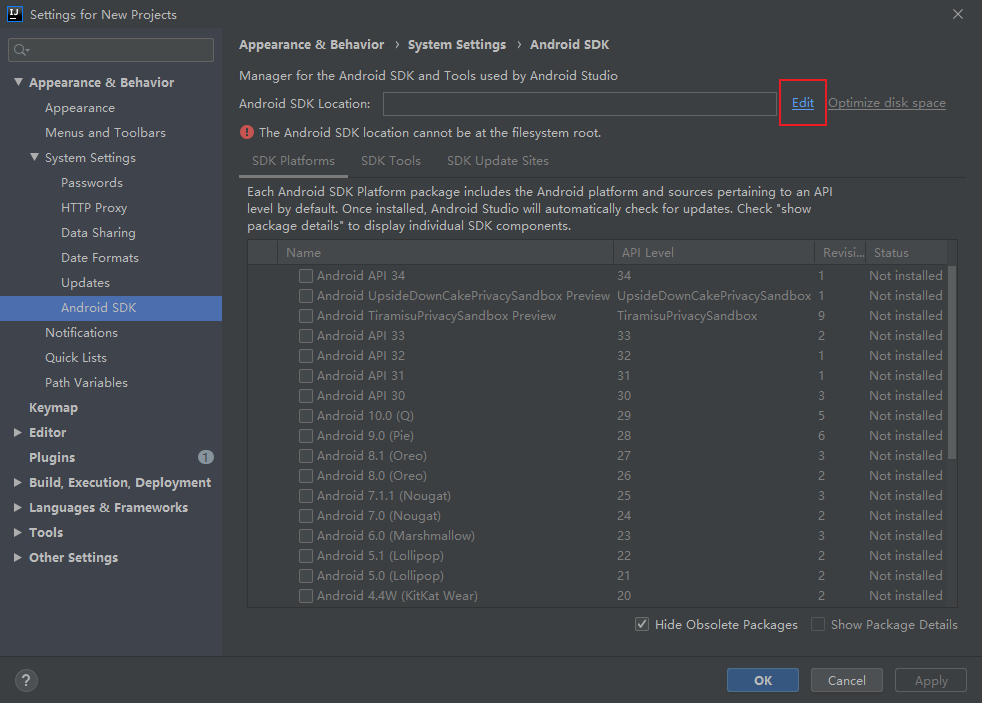Expand Build, Execution, Deployment
This screenshot has height=703, width=982.
coord(16,482)
